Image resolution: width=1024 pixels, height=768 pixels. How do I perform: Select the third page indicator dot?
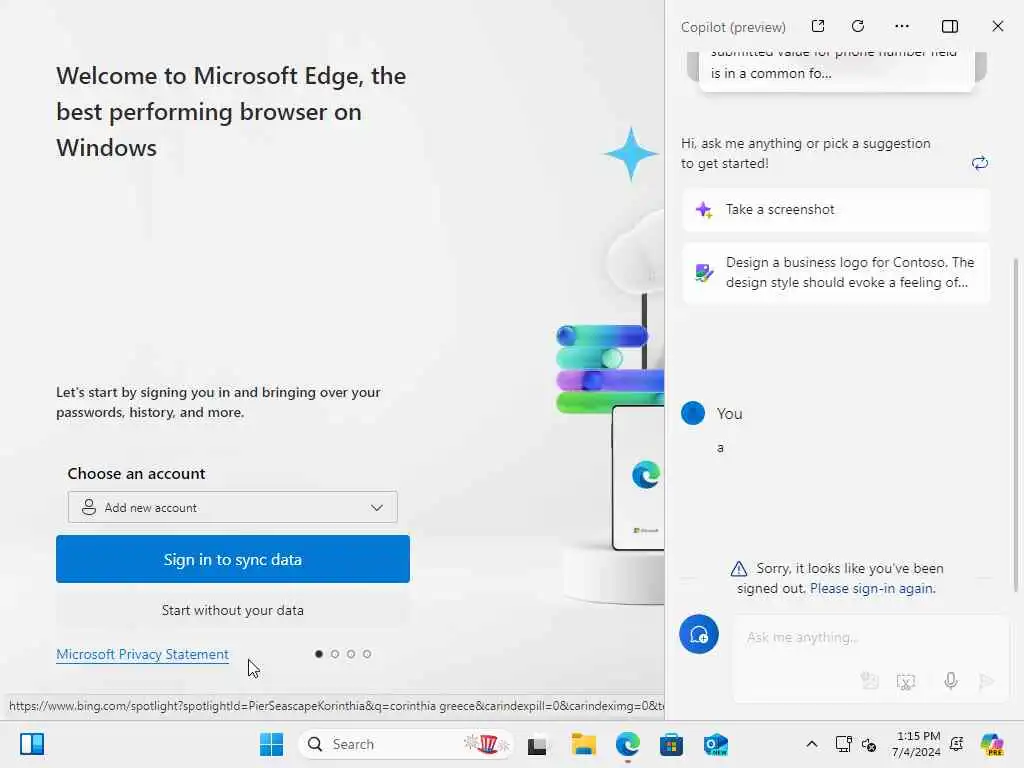[x=351, y=654]
